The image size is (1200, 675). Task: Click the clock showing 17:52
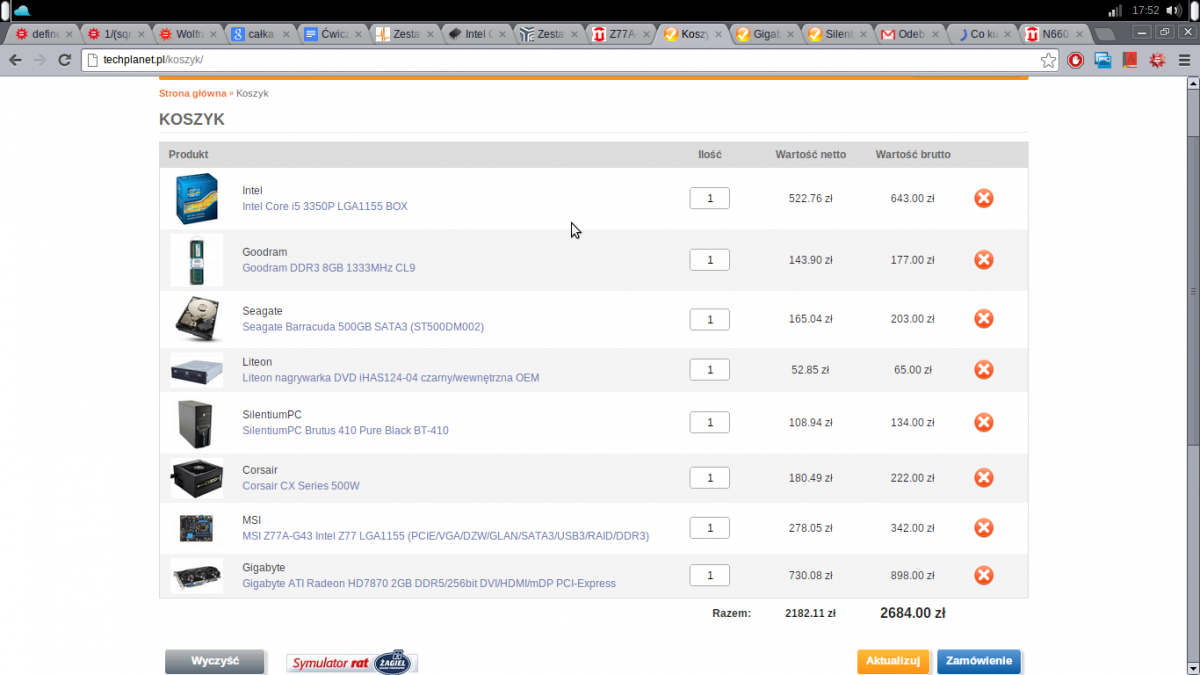[x=1145, y=10]
